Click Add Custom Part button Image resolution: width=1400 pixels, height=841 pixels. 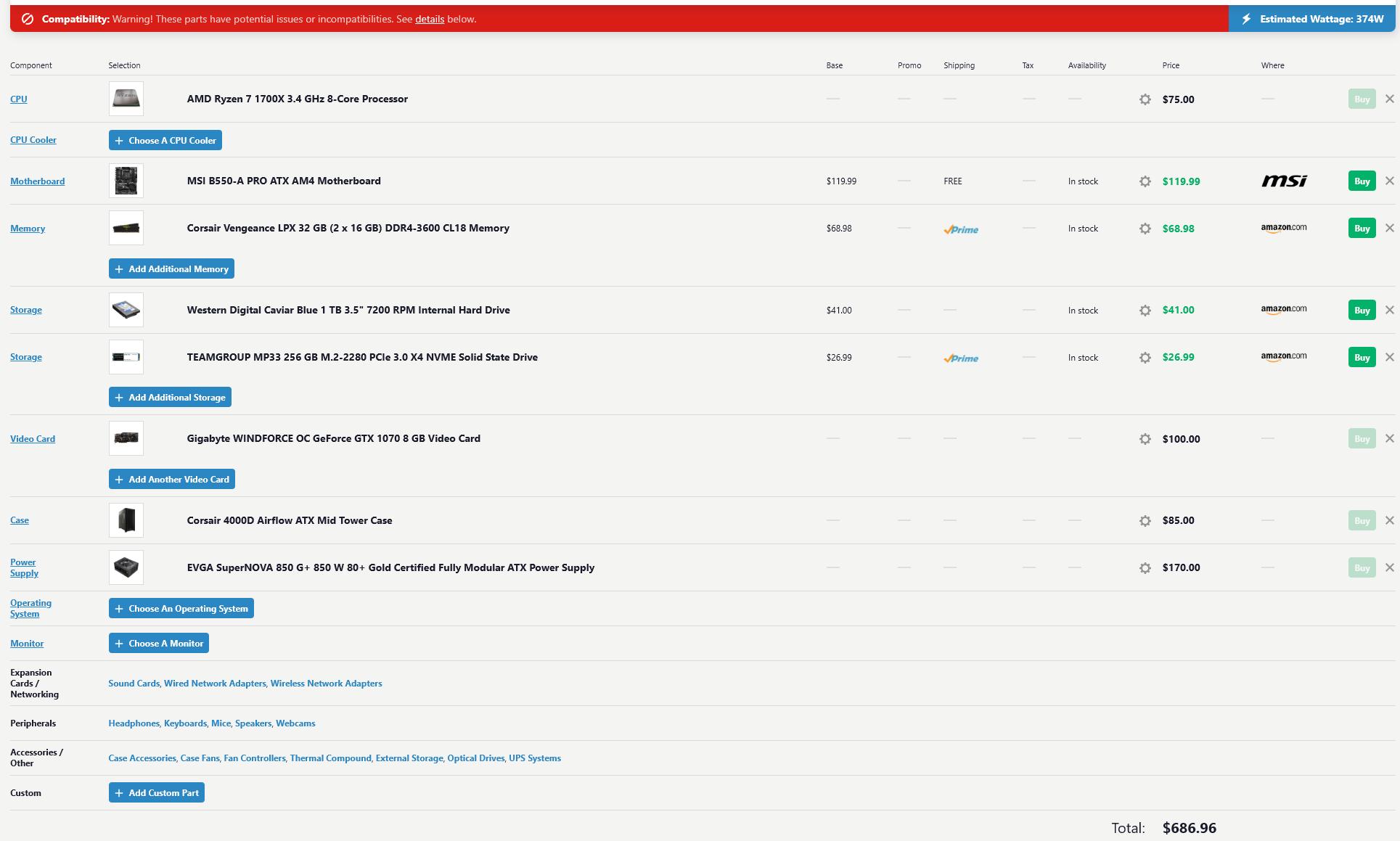tap(157, 792)
